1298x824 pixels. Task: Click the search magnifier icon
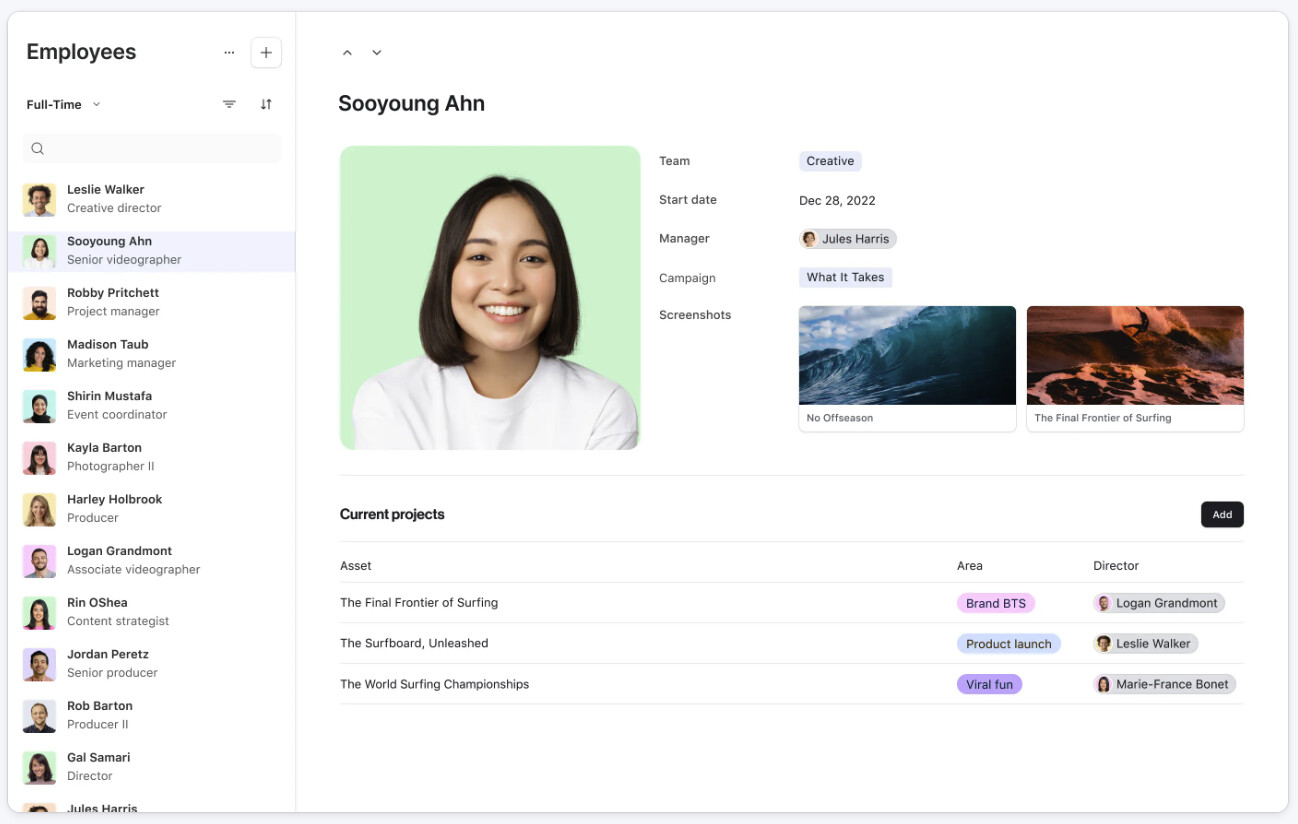pyautogui.click(x=38, y=149)
